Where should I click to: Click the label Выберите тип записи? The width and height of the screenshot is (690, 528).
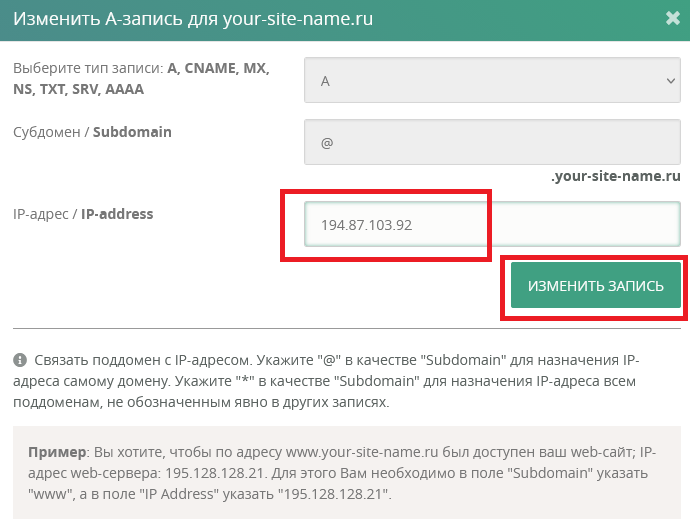coord(141,78)
